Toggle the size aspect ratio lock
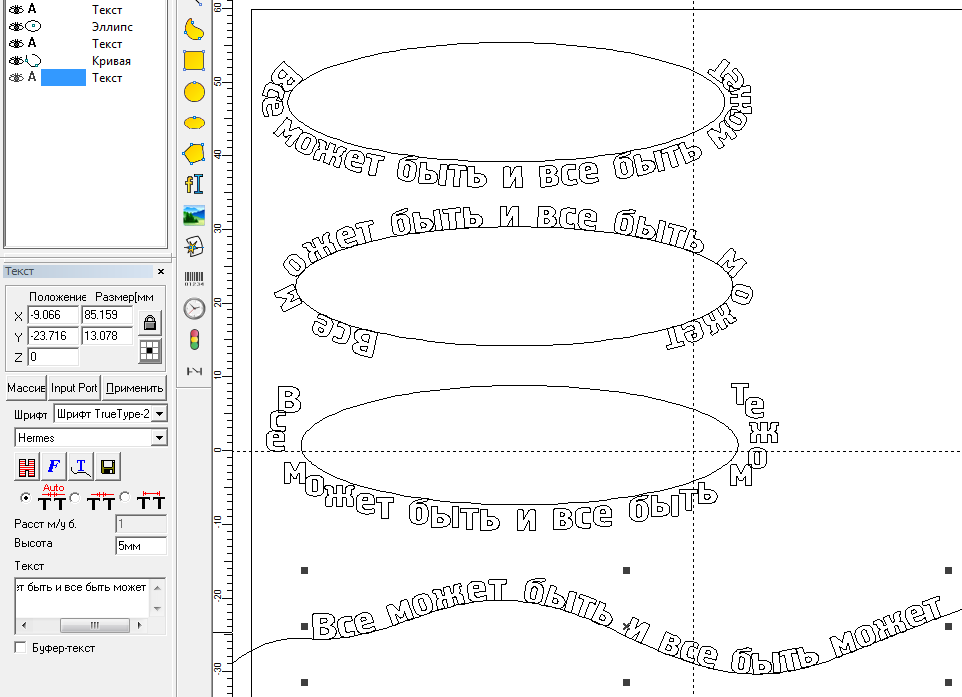 click(x=149, y=323)
